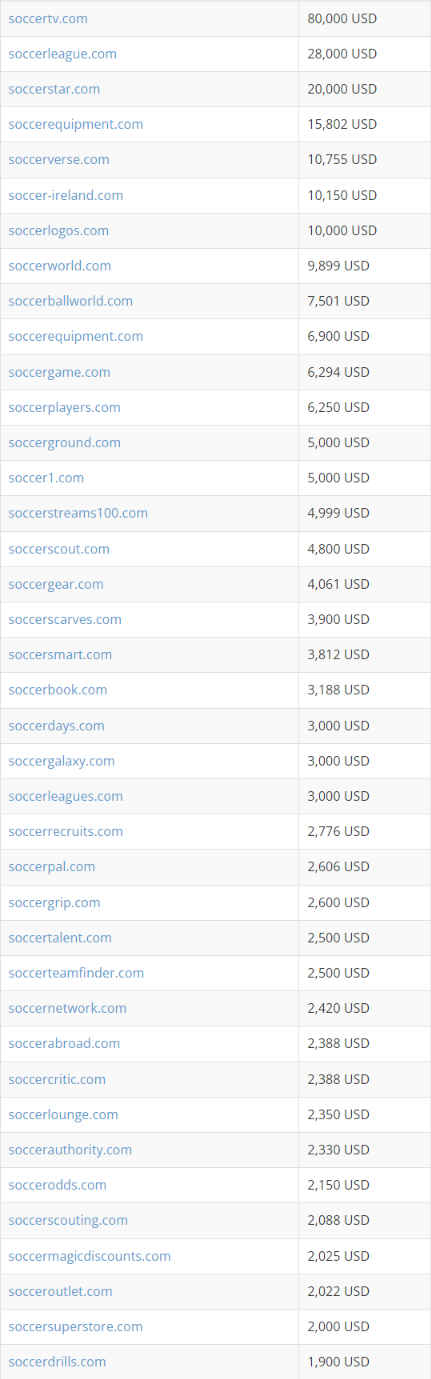
Task: Visit the soccerstreams100.com link
Action: [78, 513]
